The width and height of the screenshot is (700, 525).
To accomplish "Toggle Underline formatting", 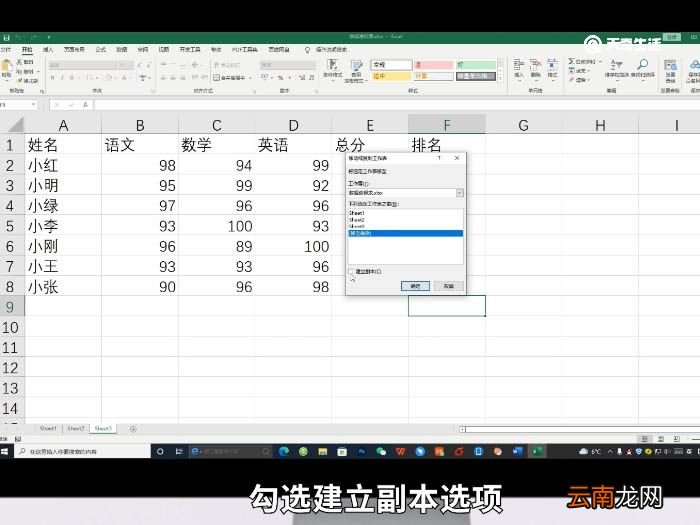I will pyautogui.click(x=71, y=78).
